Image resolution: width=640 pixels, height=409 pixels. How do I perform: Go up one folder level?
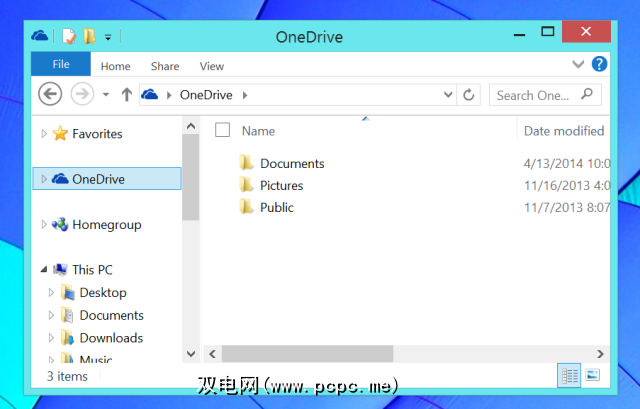[127, 95]
